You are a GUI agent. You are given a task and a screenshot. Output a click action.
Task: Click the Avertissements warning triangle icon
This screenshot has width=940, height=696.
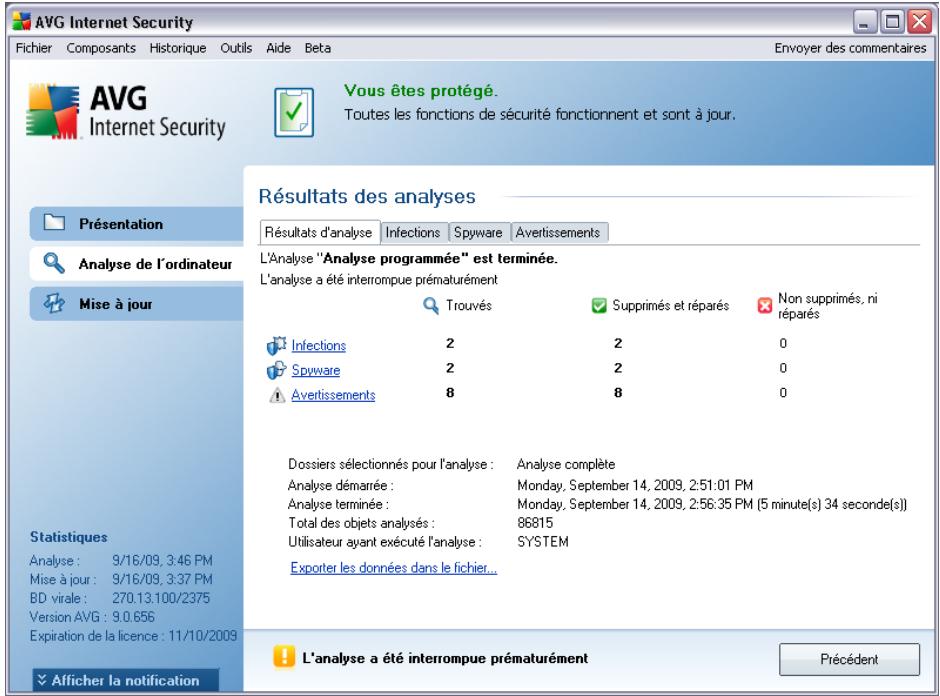pyautogui.click(x=277, y=396)
